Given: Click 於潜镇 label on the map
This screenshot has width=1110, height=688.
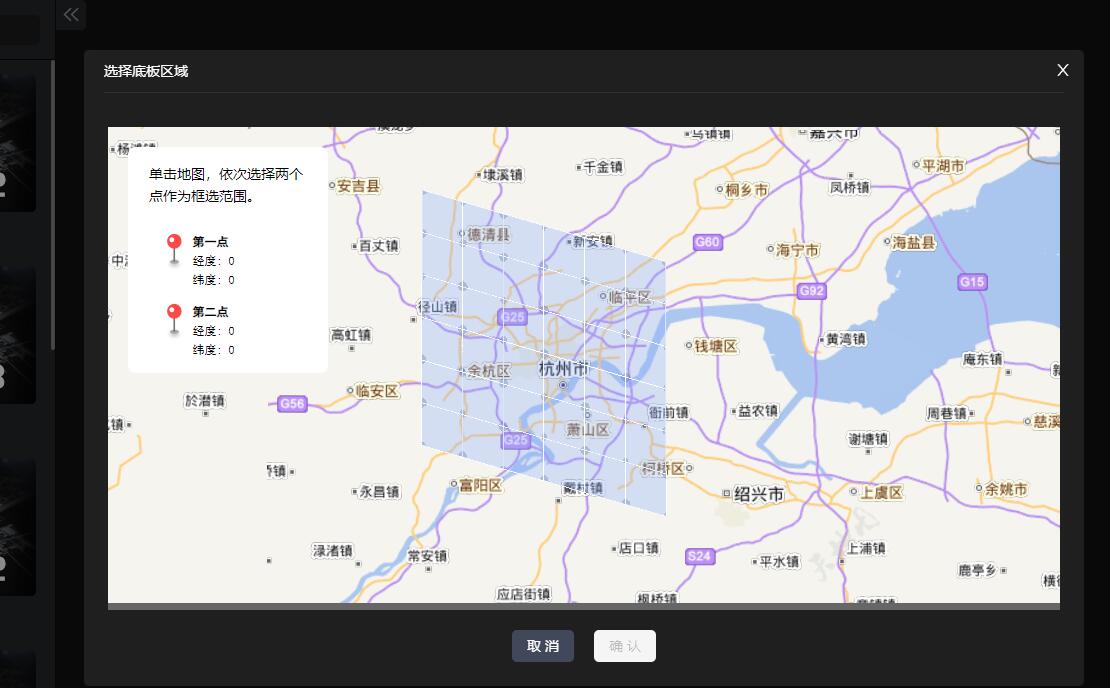Looking at the screenshot, I should (205, 401).
